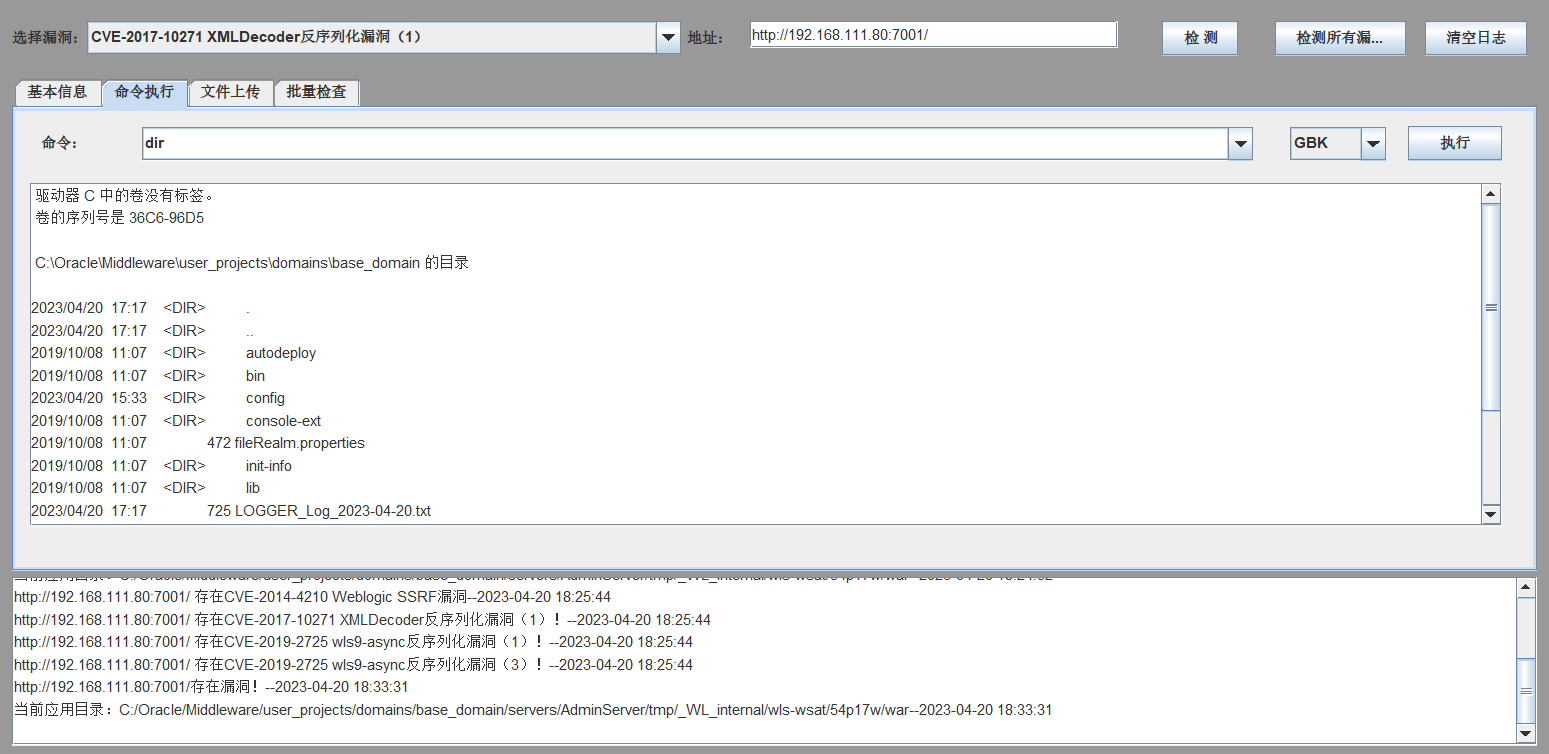Click the command input containing dir
This screenshot has height=754, width=1549.
click(x=685, y=143)
